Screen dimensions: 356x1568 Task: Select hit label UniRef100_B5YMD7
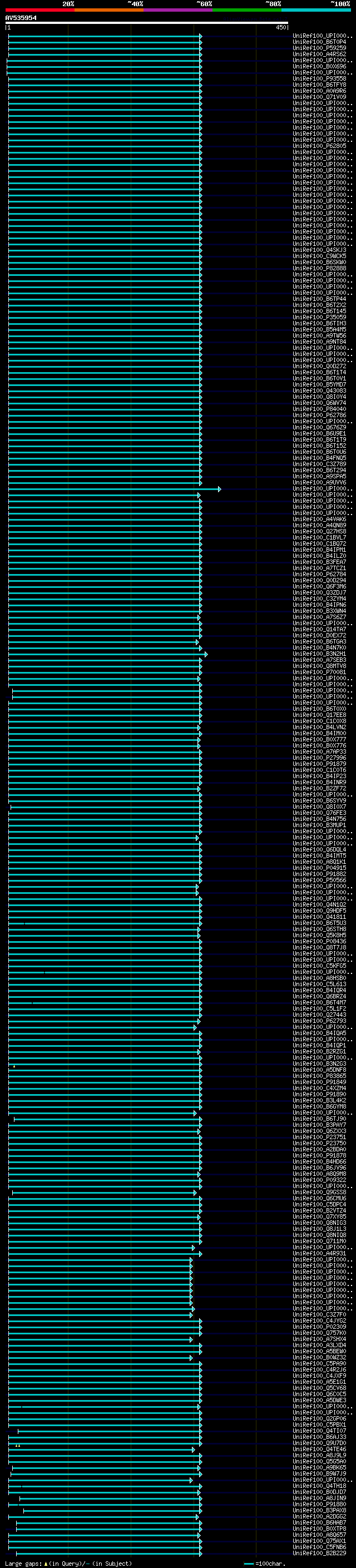(319, 385)
